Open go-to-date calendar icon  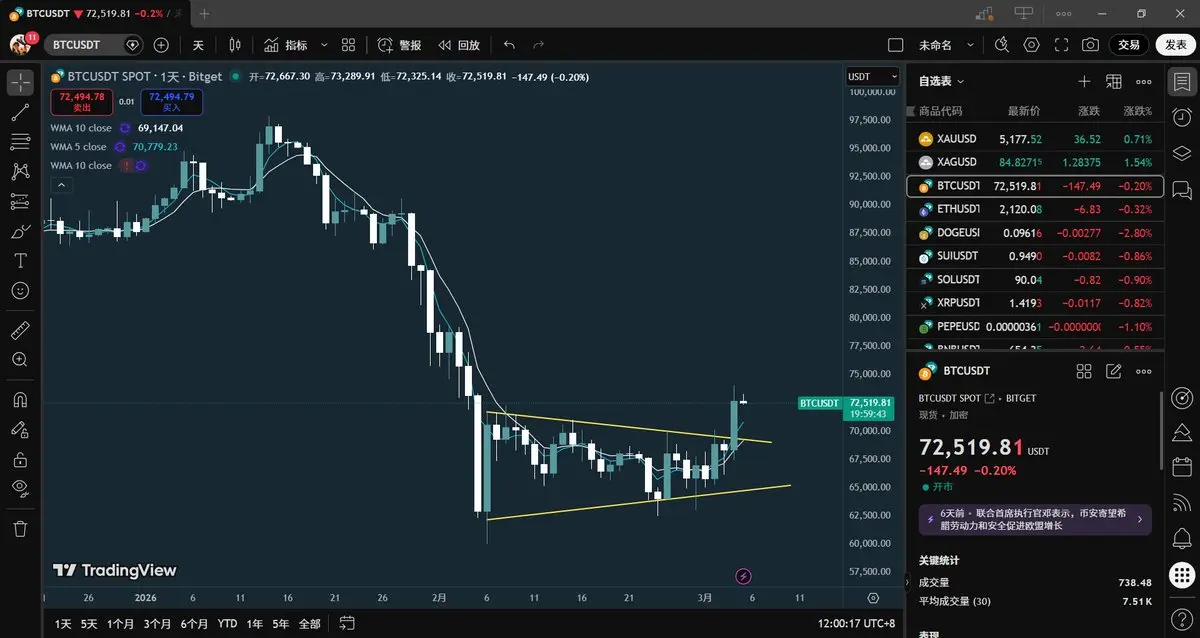tap(347, 623)
